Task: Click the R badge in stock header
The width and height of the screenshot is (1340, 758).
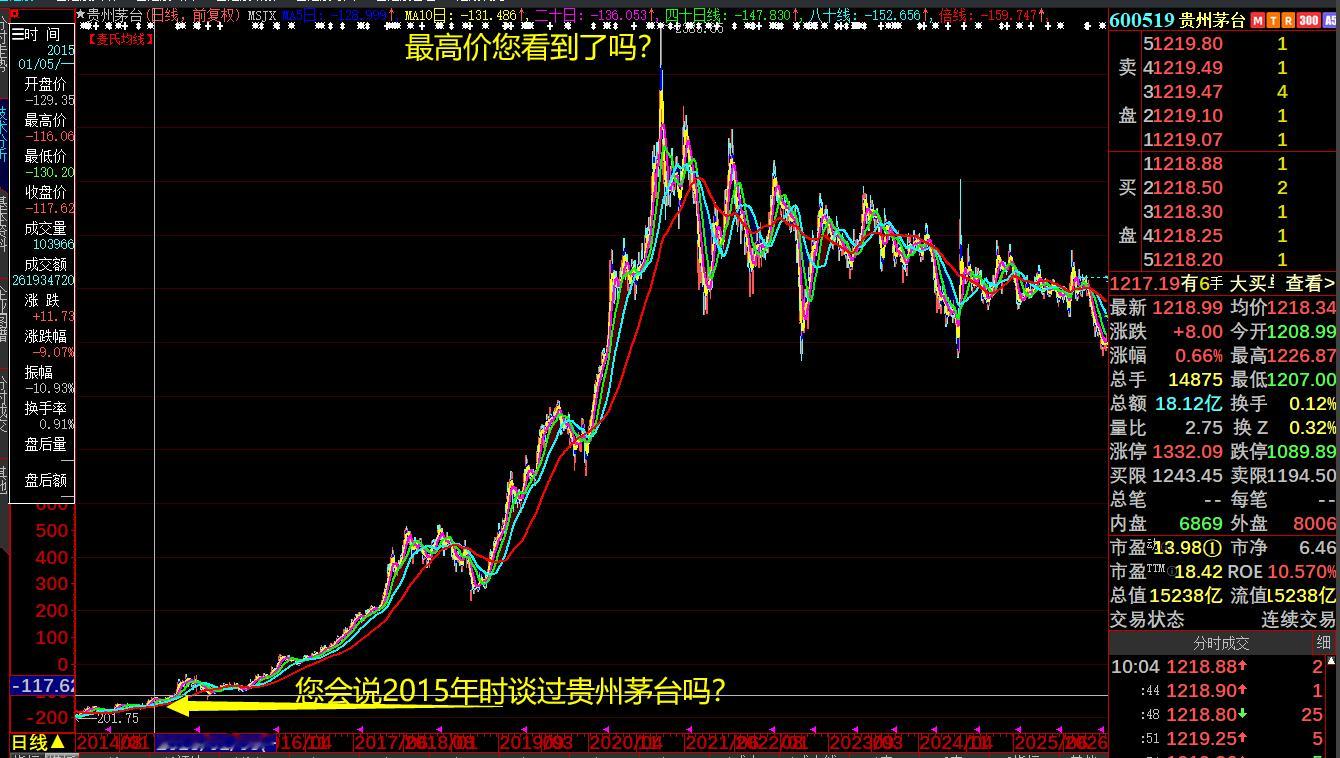Action: tap(1288, 20)
